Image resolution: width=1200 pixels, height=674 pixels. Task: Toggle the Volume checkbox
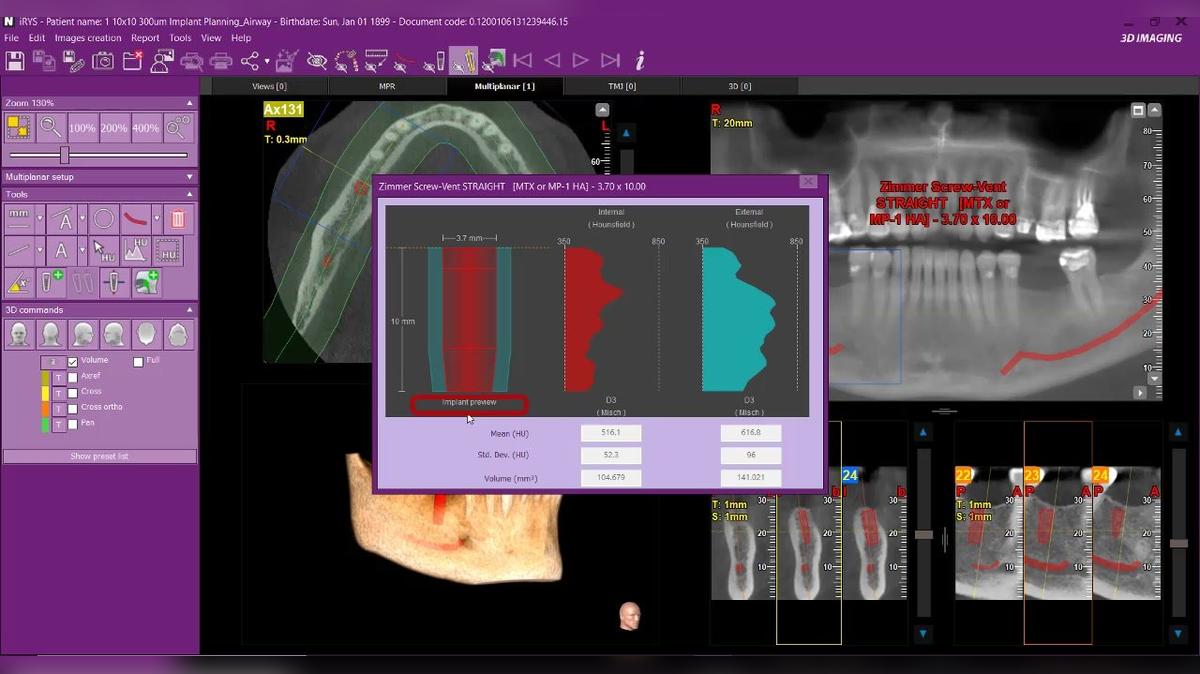pos(72,361)
